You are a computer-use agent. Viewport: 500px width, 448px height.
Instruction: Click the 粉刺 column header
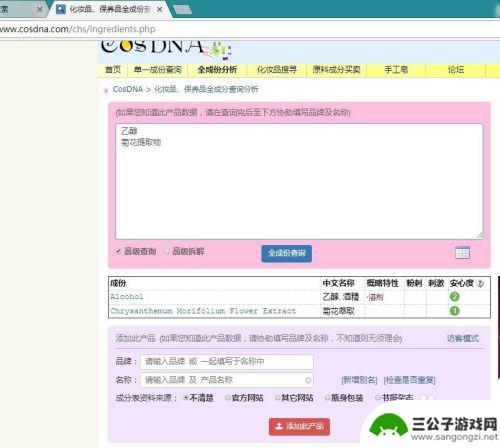414,283
